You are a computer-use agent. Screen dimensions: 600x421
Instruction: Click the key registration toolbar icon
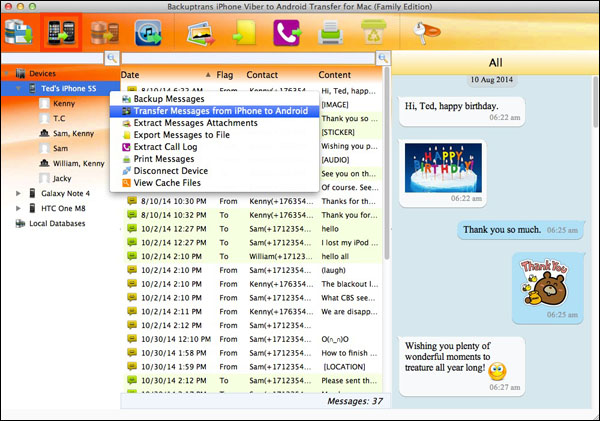click(x=426, y=32)
